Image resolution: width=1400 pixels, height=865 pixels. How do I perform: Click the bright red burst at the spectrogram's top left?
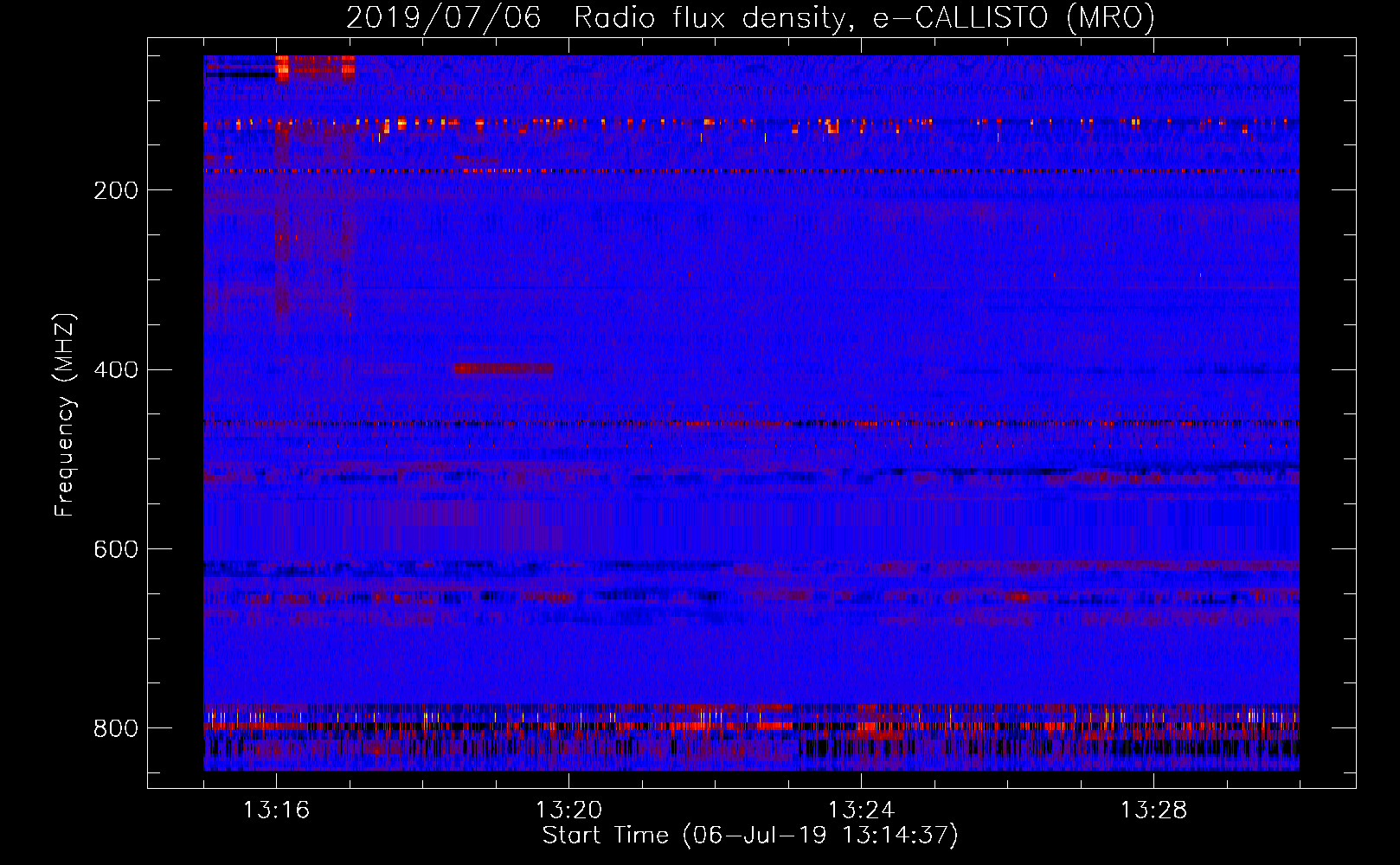point(315,67)
